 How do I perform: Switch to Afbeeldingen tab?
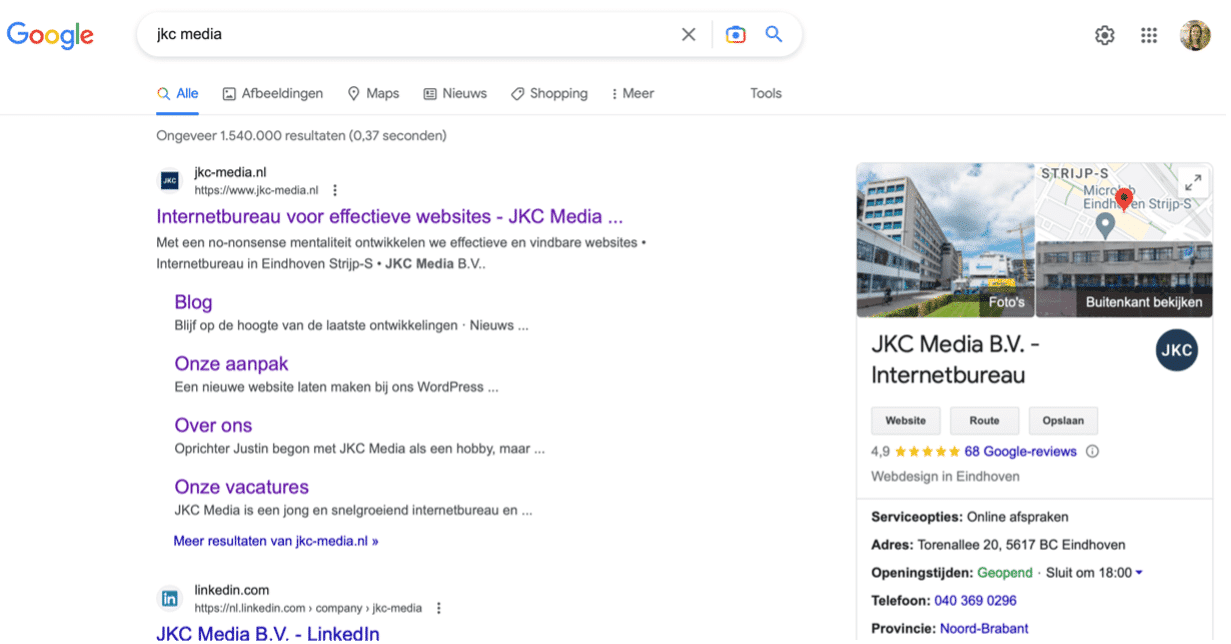(x=273, y=94)
